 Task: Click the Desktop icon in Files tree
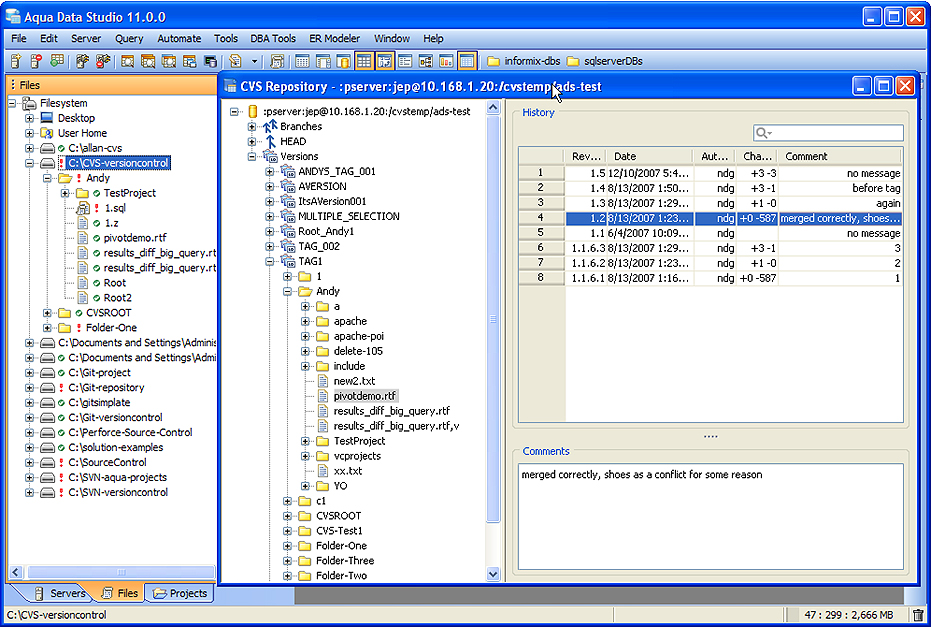(47, 118)
